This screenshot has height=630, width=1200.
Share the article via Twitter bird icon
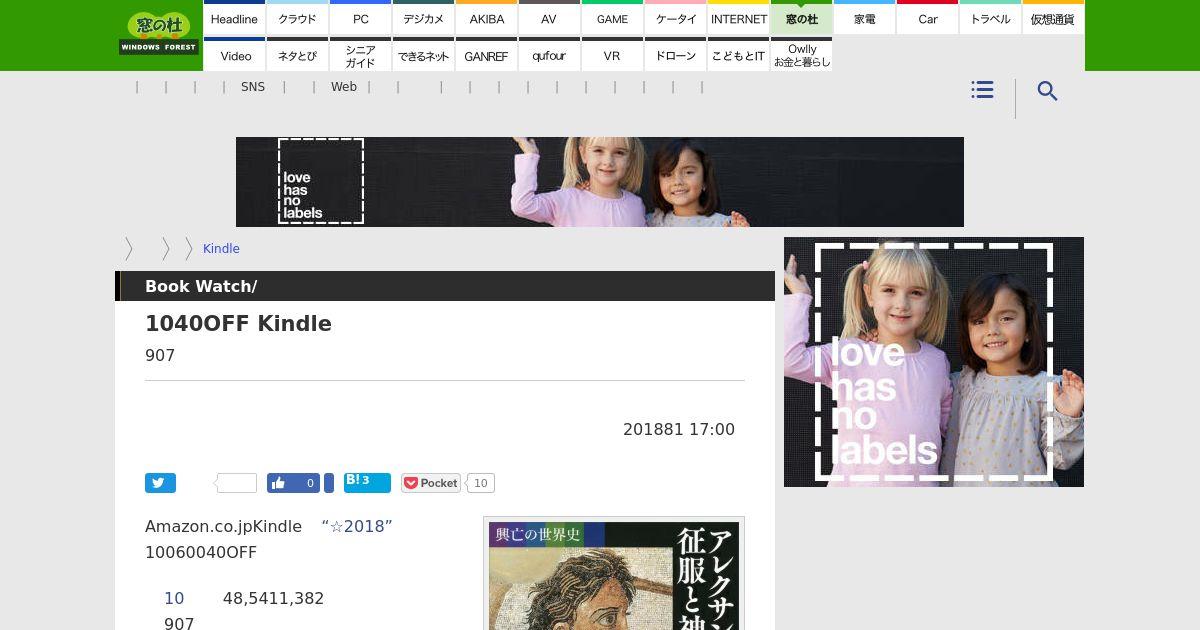coord(160,483)
